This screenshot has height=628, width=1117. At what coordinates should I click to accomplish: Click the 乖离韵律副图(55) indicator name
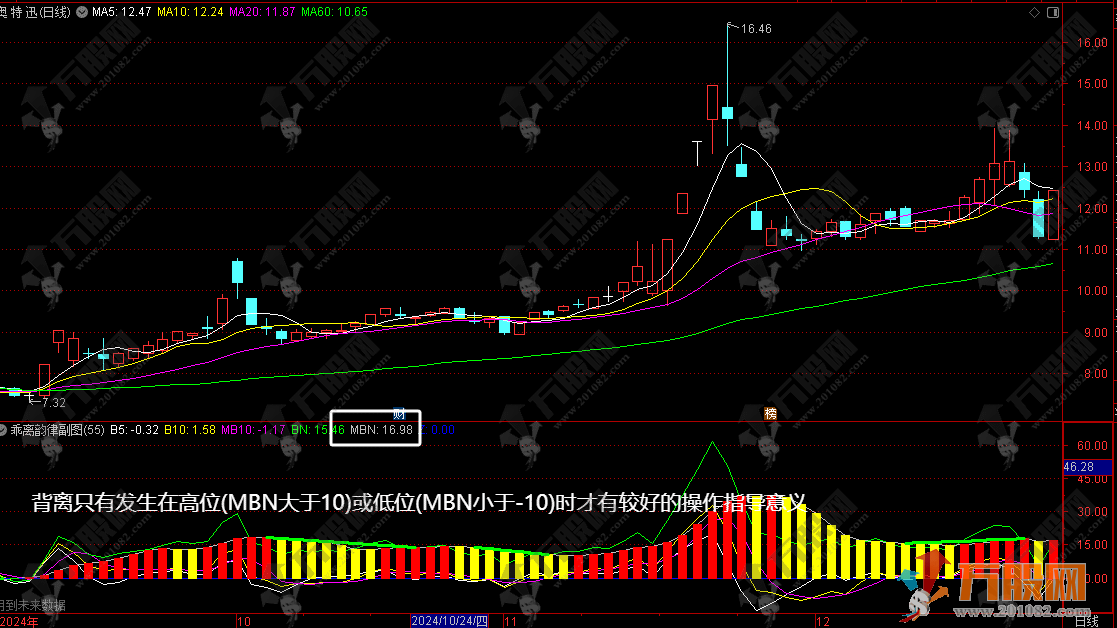pyautogui.click(x=57, y=430)
